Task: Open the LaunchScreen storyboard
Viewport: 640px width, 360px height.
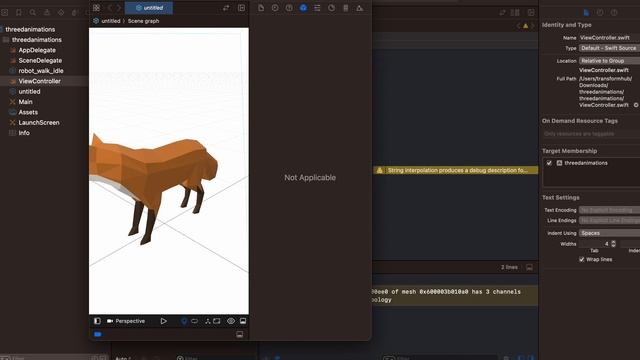Action: [x=39, y=122]
